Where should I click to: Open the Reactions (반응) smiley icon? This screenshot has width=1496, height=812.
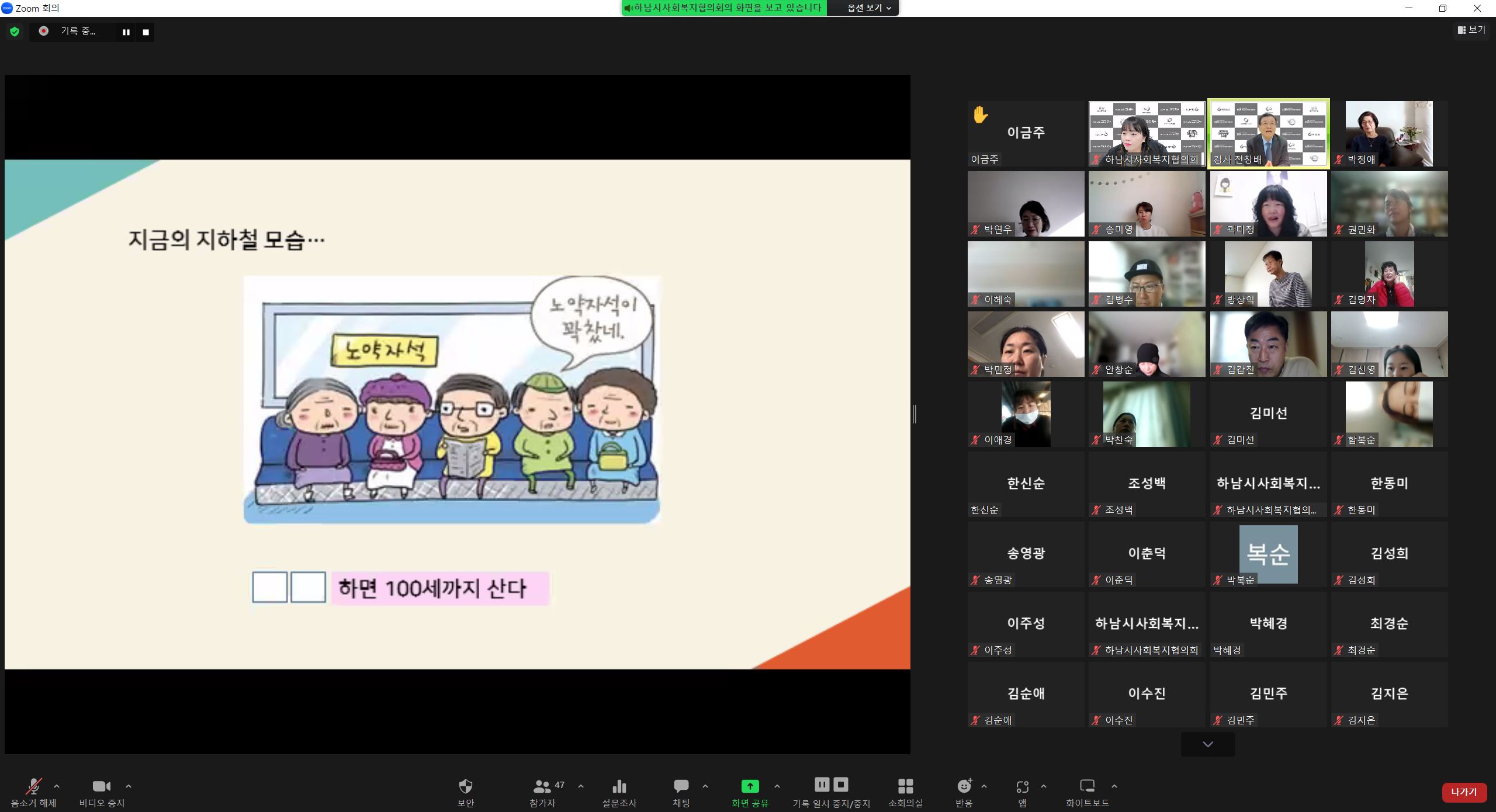click(x=964, y=786)
